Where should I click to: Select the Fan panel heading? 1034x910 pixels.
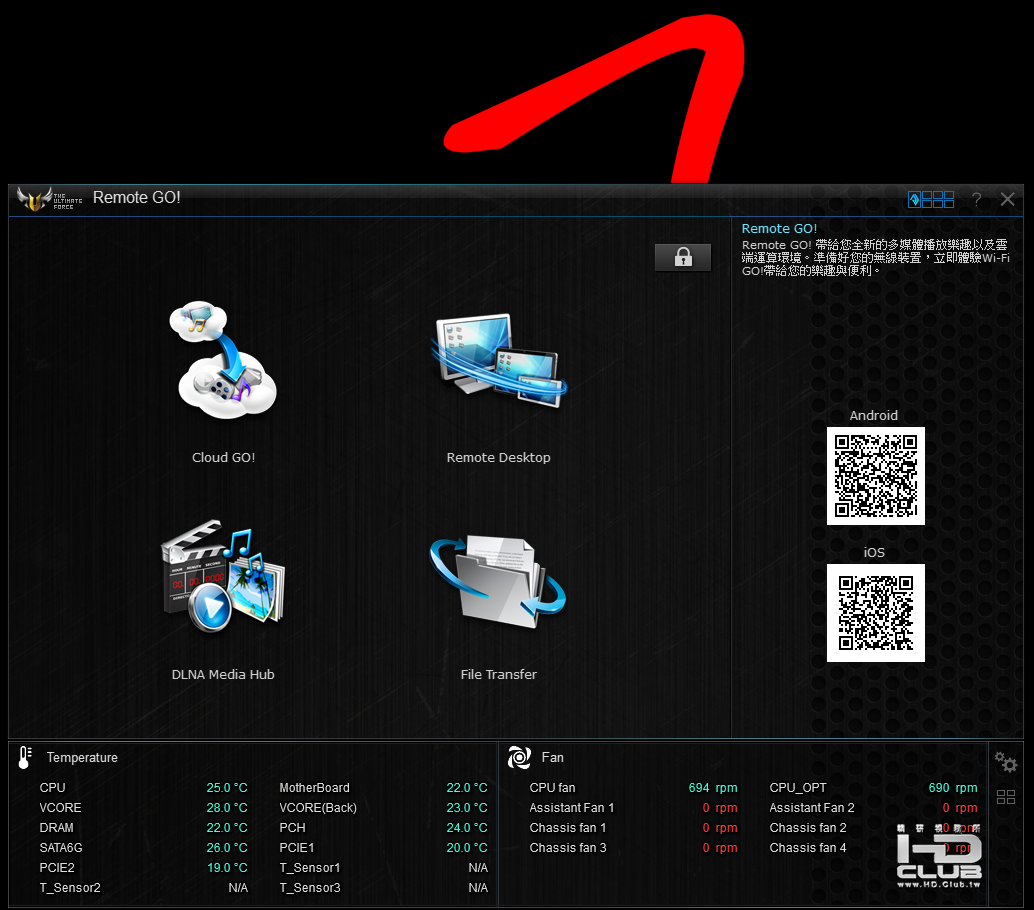pos(553,758)
